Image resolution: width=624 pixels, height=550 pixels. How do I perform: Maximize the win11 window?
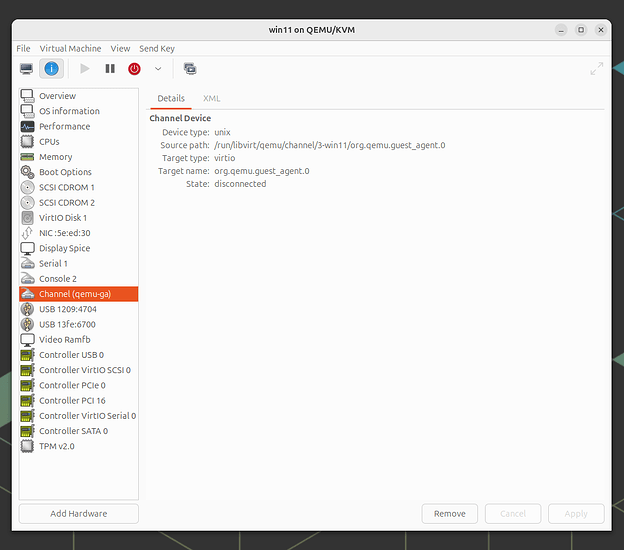(x=581, y=30)
